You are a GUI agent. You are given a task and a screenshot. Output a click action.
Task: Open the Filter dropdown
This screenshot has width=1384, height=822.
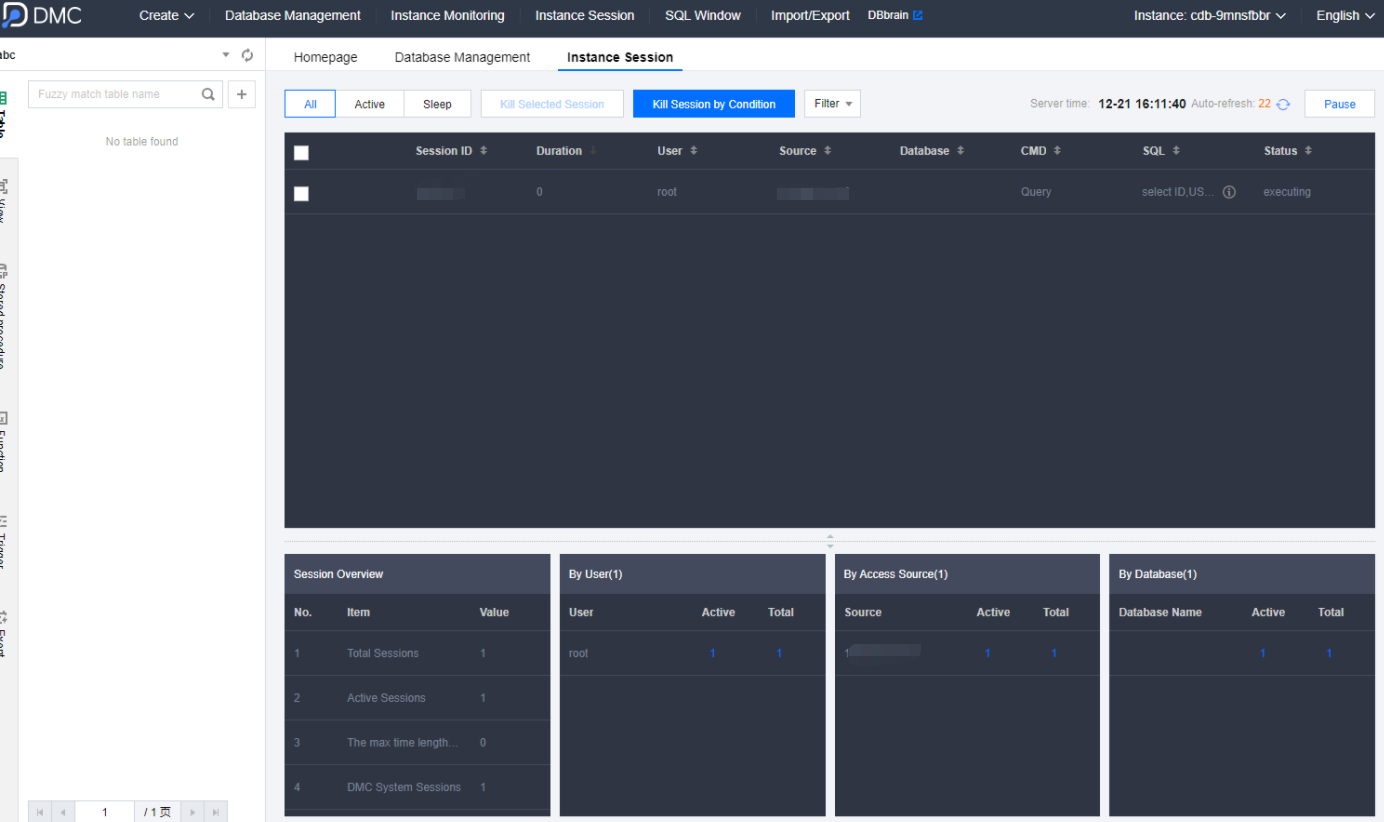[832, 104]
